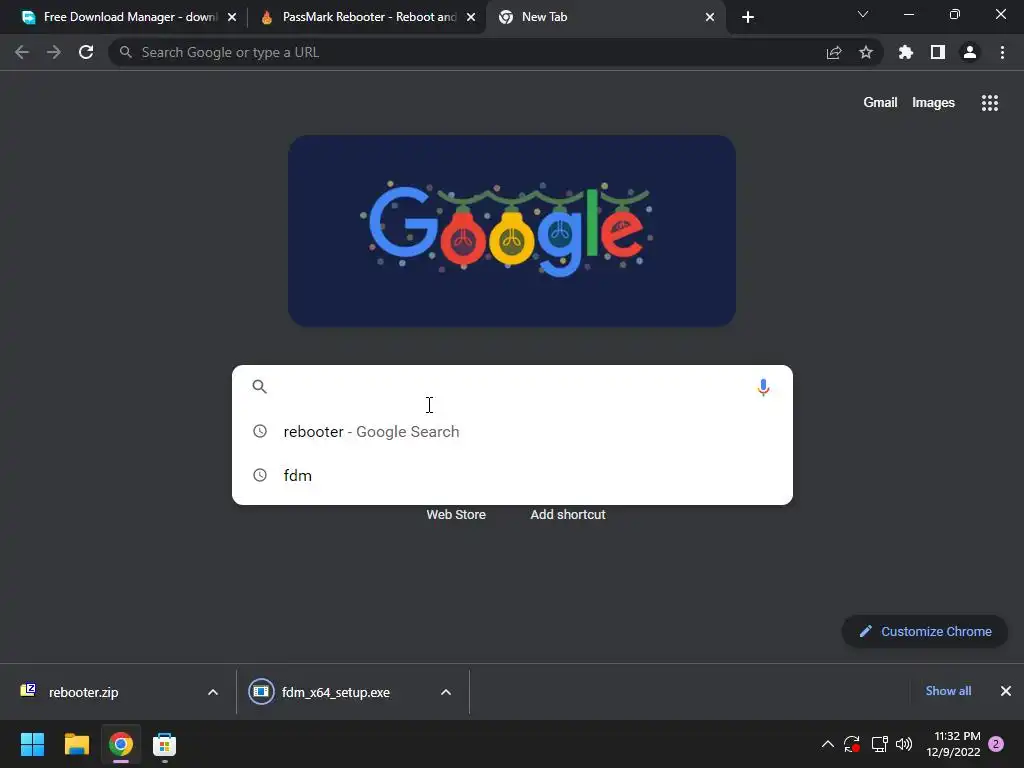
Task: Expand the fdm_x64_setup.exe download options
Action: 446,692
